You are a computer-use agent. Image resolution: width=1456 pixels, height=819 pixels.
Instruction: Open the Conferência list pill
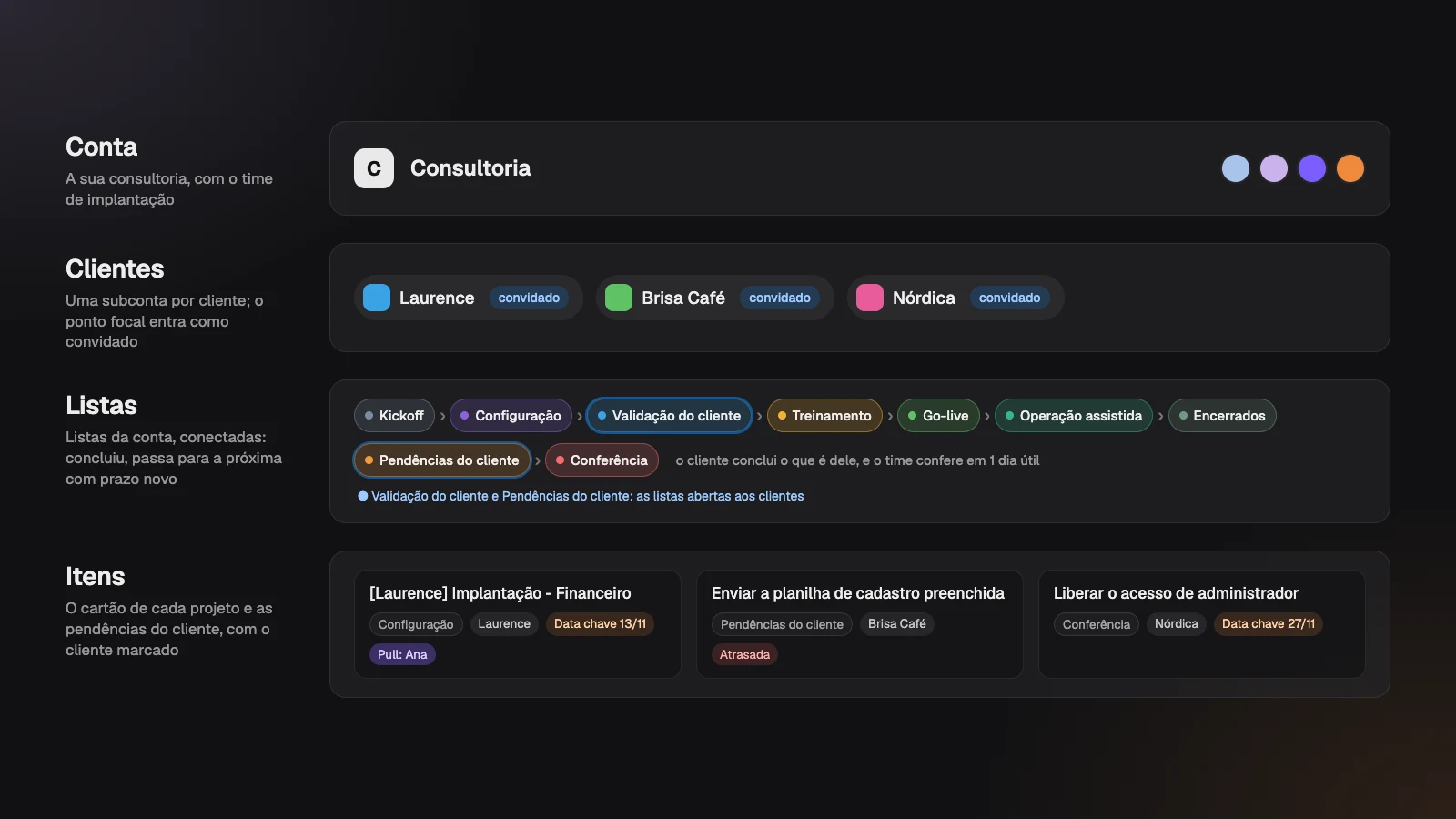[602, 460]
